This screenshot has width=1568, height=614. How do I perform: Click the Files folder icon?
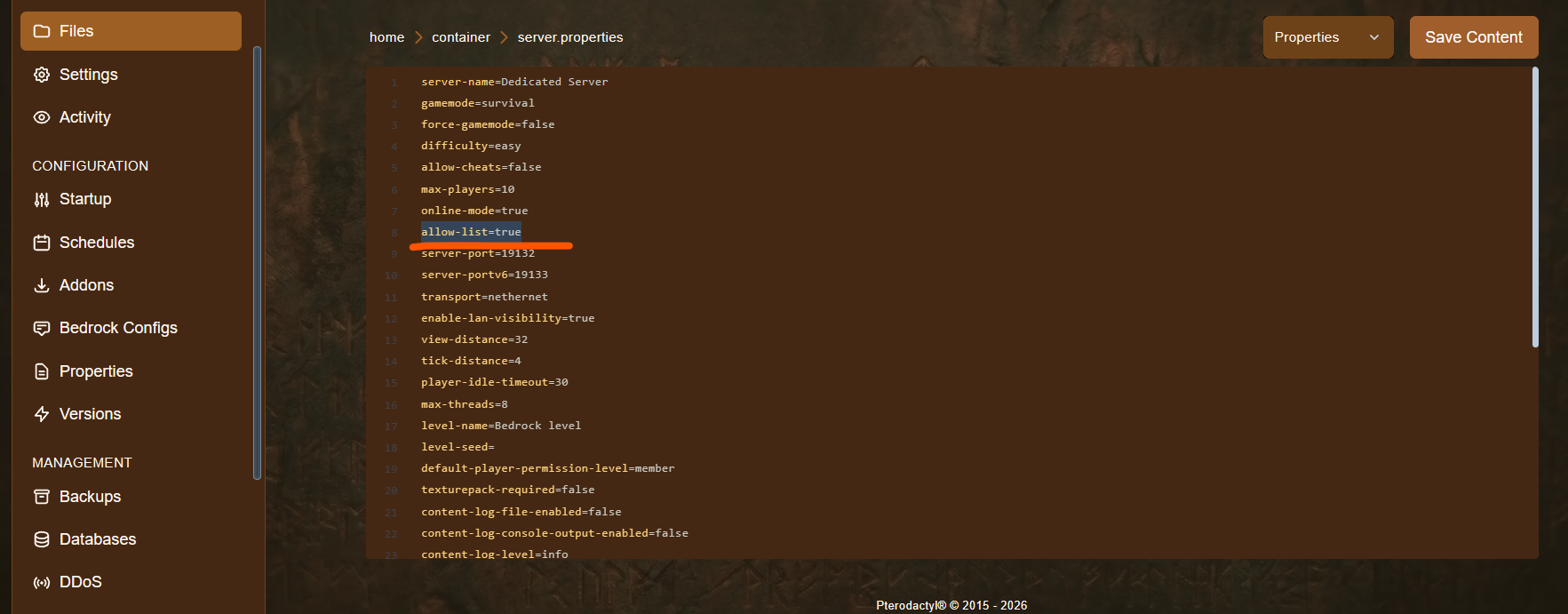[42, 31]
